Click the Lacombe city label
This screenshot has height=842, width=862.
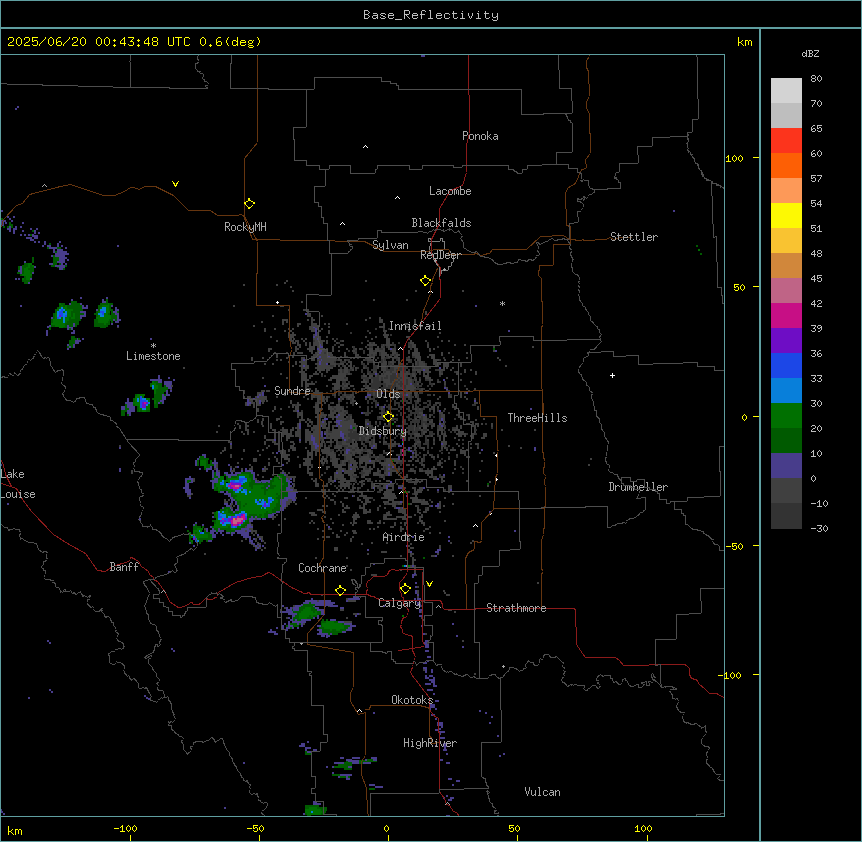tap(450, 191)
